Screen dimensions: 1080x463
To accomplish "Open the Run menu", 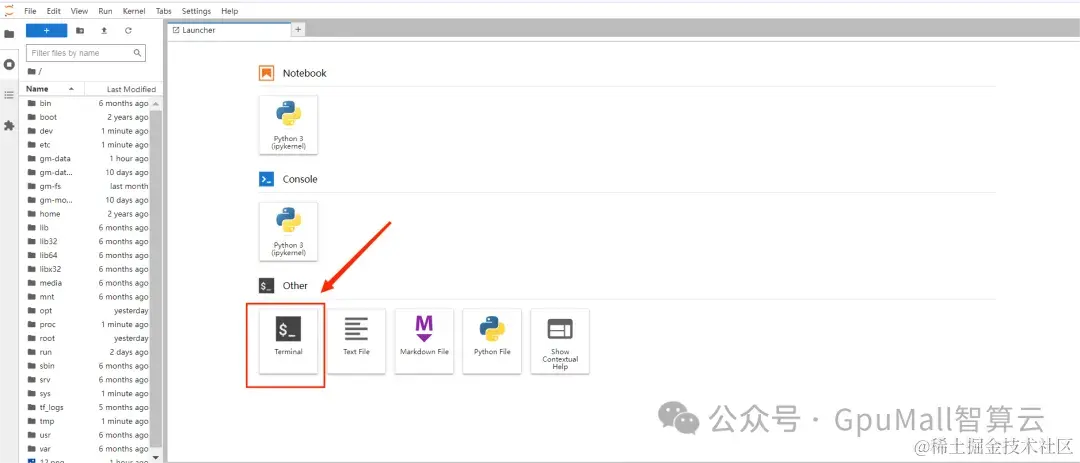I will [x=105, y=11].
